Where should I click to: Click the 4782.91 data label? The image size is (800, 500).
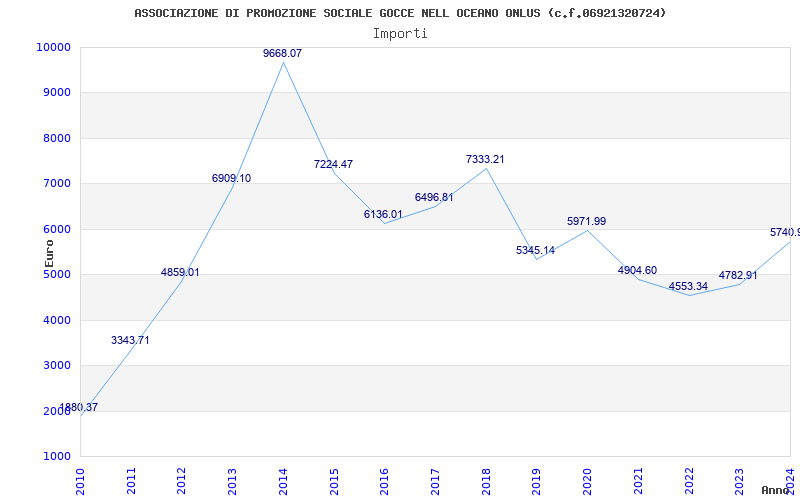(x=738, y=276)
